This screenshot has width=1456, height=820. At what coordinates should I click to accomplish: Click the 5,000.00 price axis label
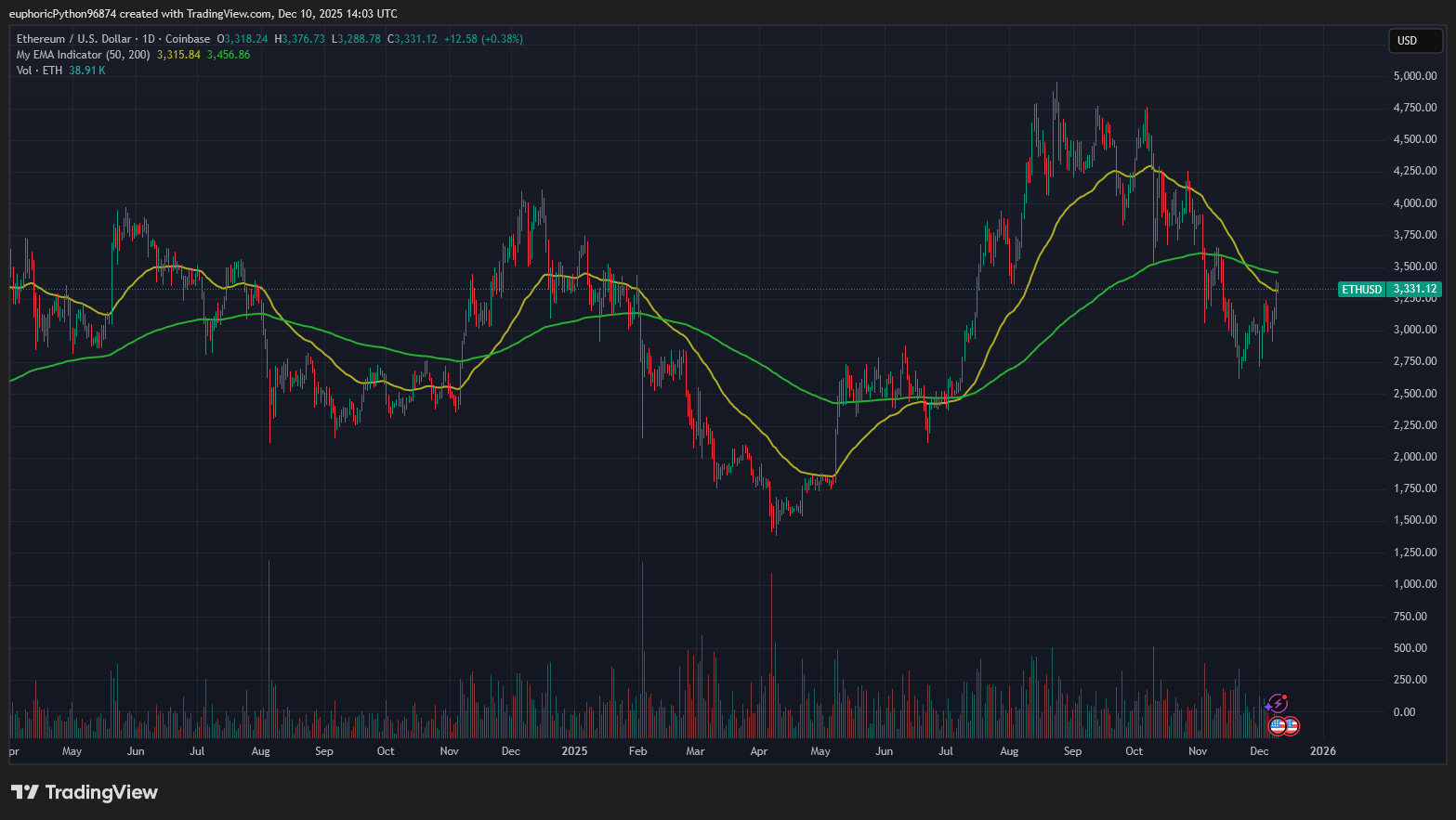click(1415, 76)
